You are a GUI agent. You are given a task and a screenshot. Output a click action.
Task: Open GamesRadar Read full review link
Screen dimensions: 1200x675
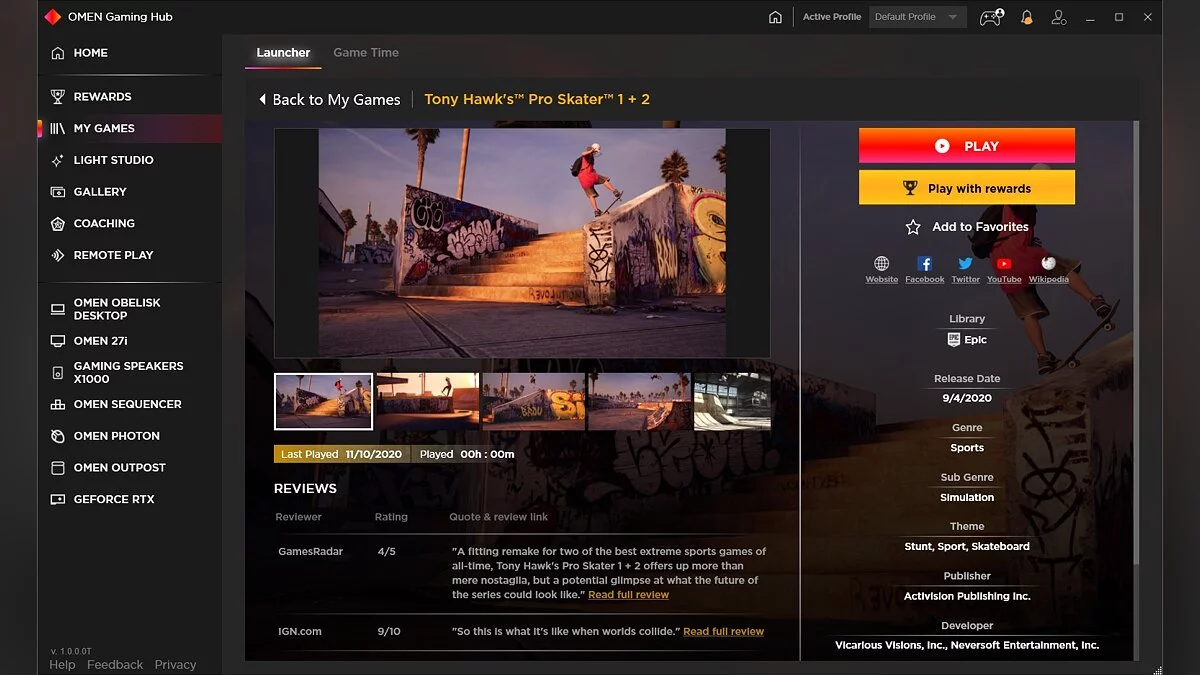click(628, 595)
